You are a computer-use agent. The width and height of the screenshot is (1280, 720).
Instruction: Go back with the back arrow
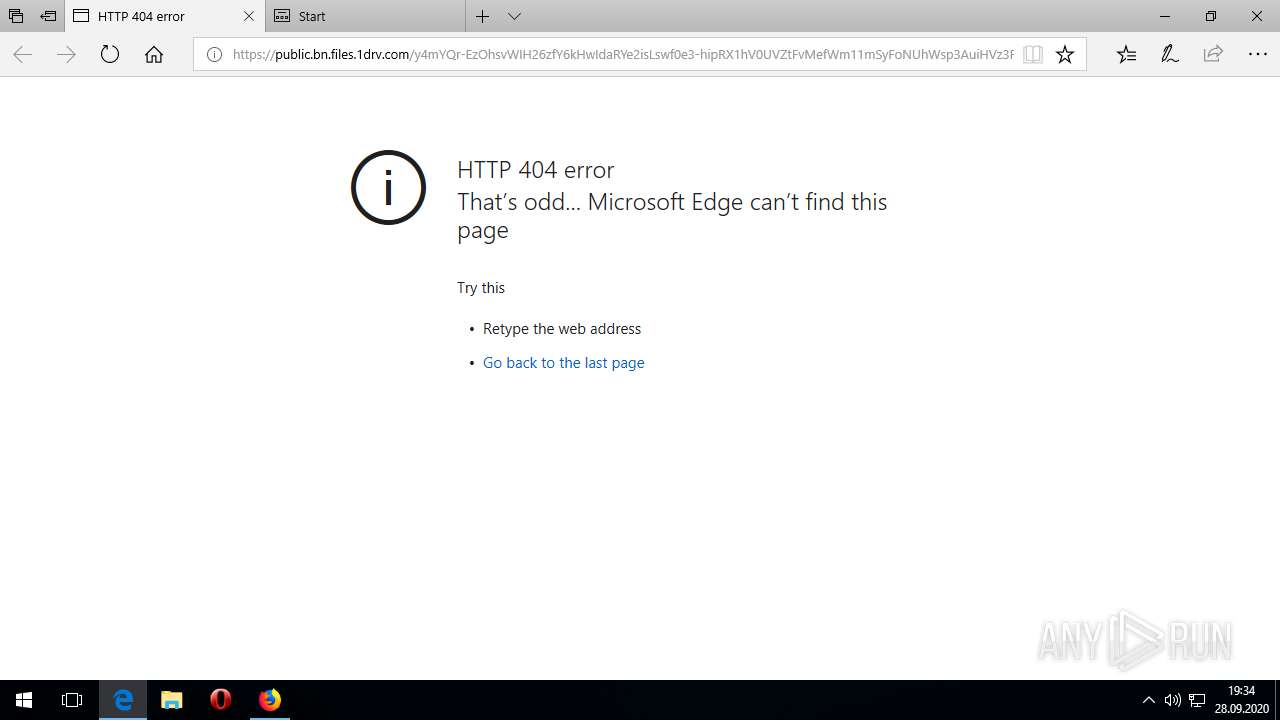(22, 55)
